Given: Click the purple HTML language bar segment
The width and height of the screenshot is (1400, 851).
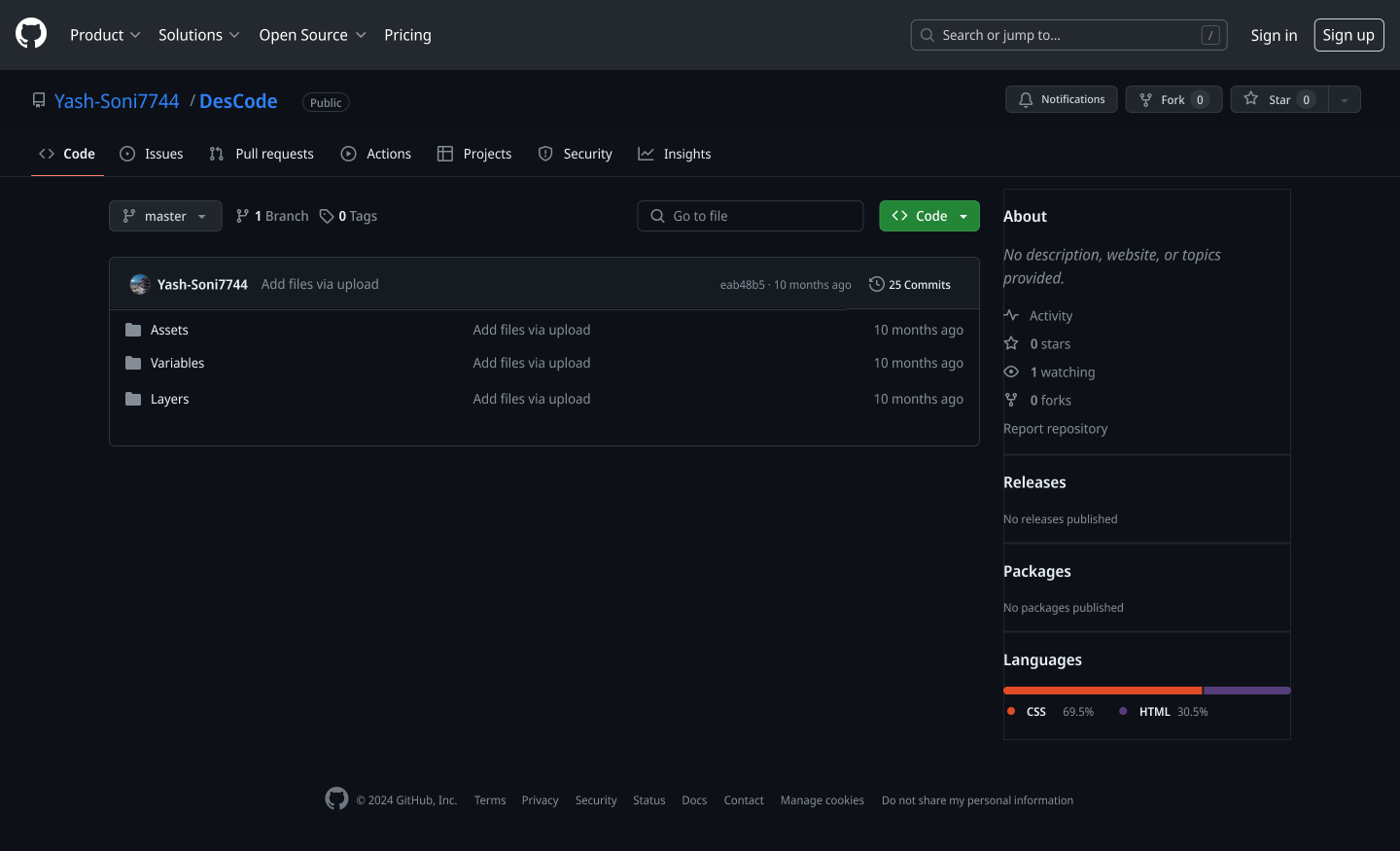Looking at the screenshot, I should 1247,691.
